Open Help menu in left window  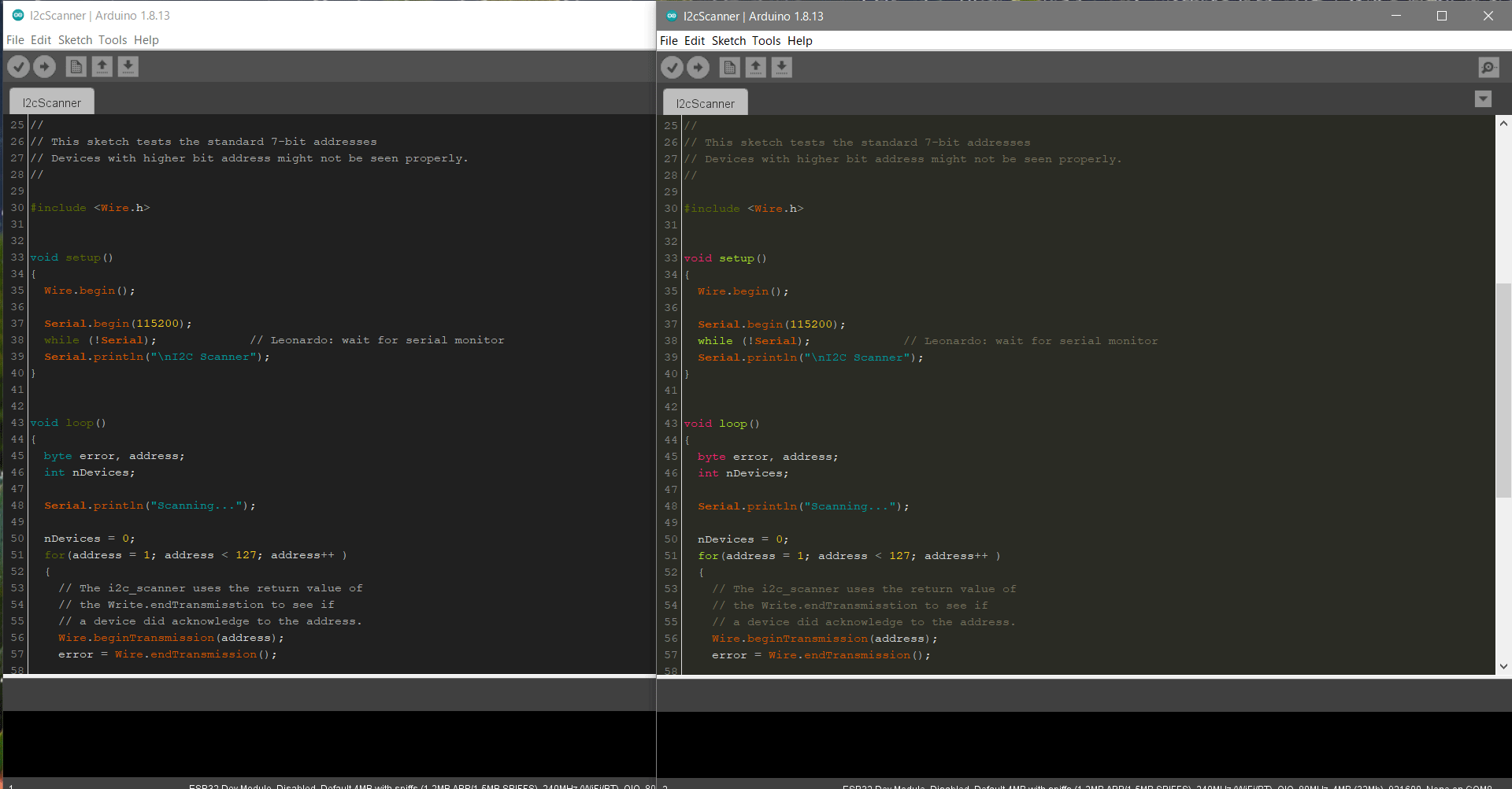pos(146,40)
